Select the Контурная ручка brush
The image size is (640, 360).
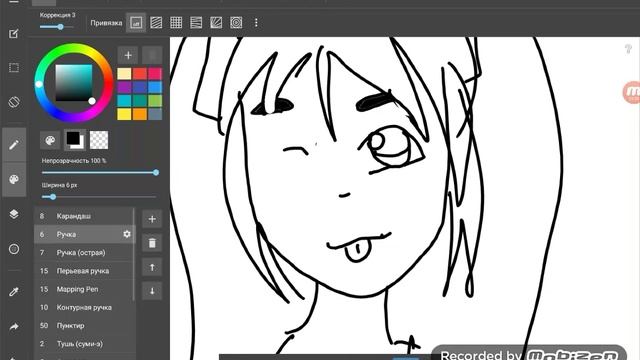pos(84,307)
